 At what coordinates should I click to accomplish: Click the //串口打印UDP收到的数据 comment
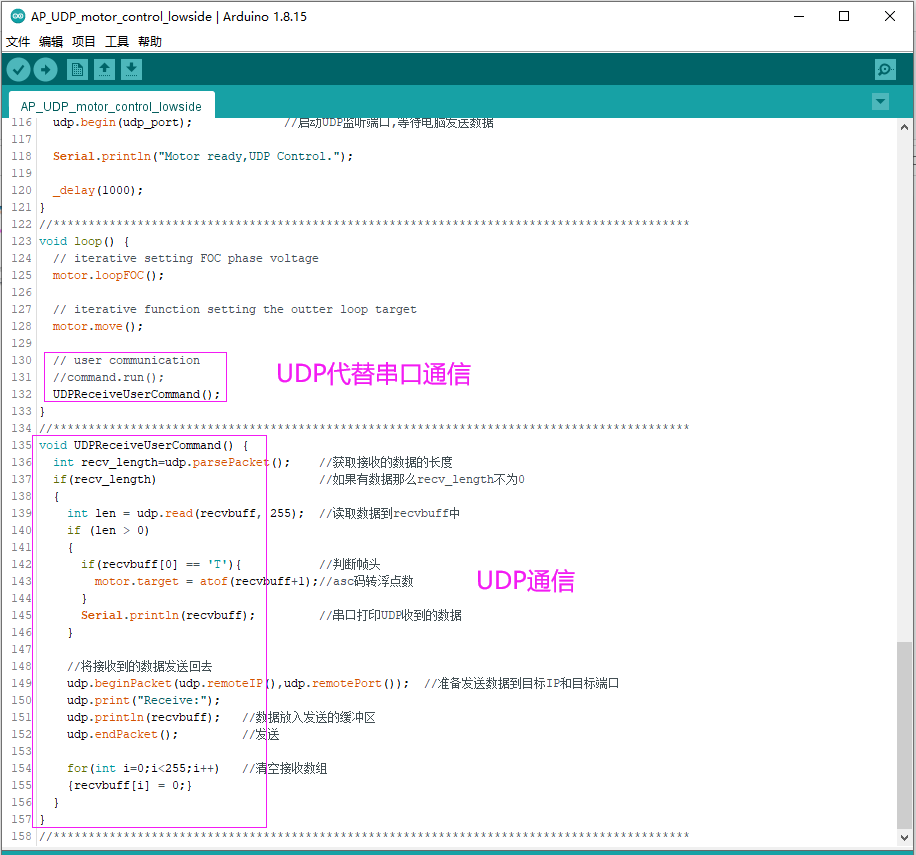(x=390, y=615)
